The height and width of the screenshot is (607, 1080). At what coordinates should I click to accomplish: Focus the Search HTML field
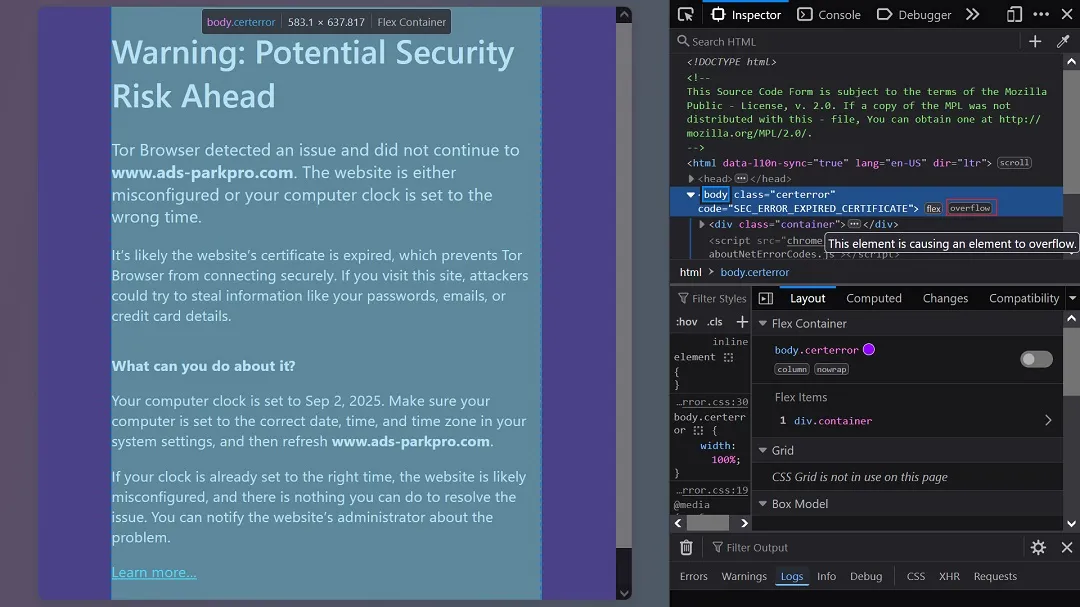point(846,41)
